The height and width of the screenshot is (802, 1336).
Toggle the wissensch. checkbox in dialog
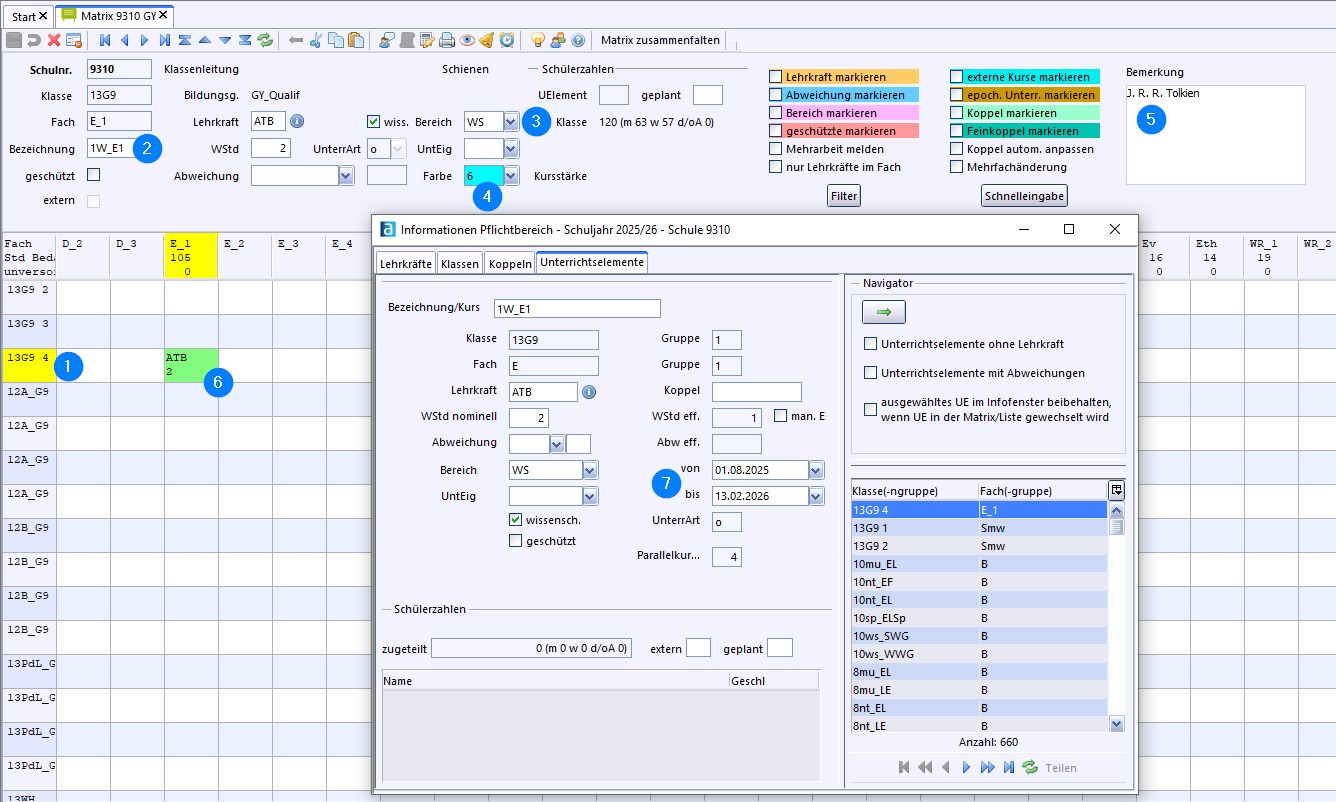[x=516, y=520]
